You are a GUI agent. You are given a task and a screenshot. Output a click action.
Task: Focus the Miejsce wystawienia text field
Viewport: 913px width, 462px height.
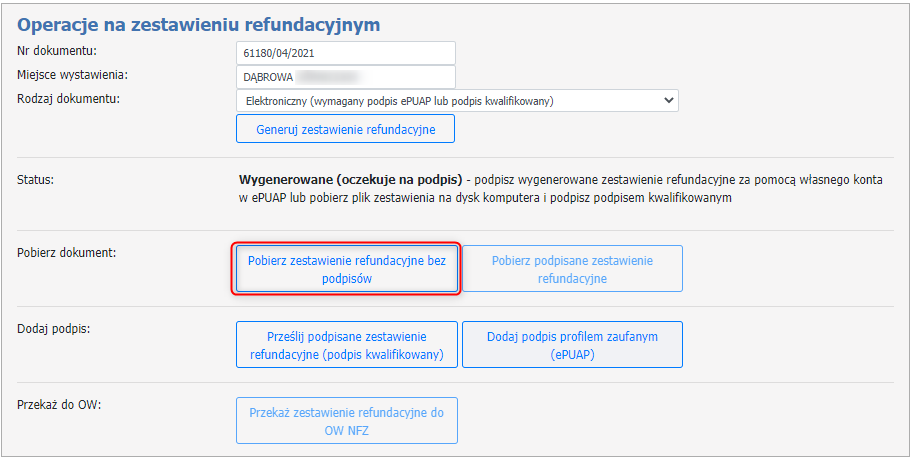(345, 77)
